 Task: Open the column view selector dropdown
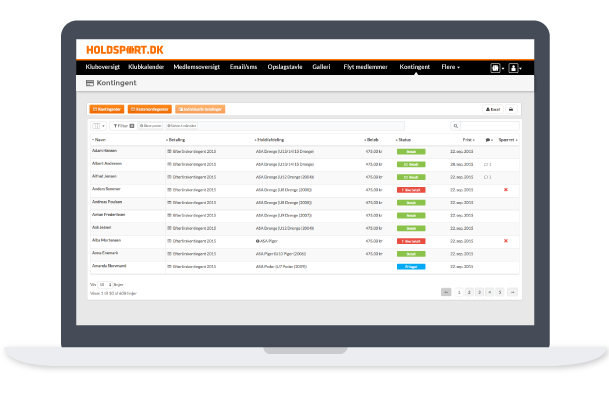98,126
